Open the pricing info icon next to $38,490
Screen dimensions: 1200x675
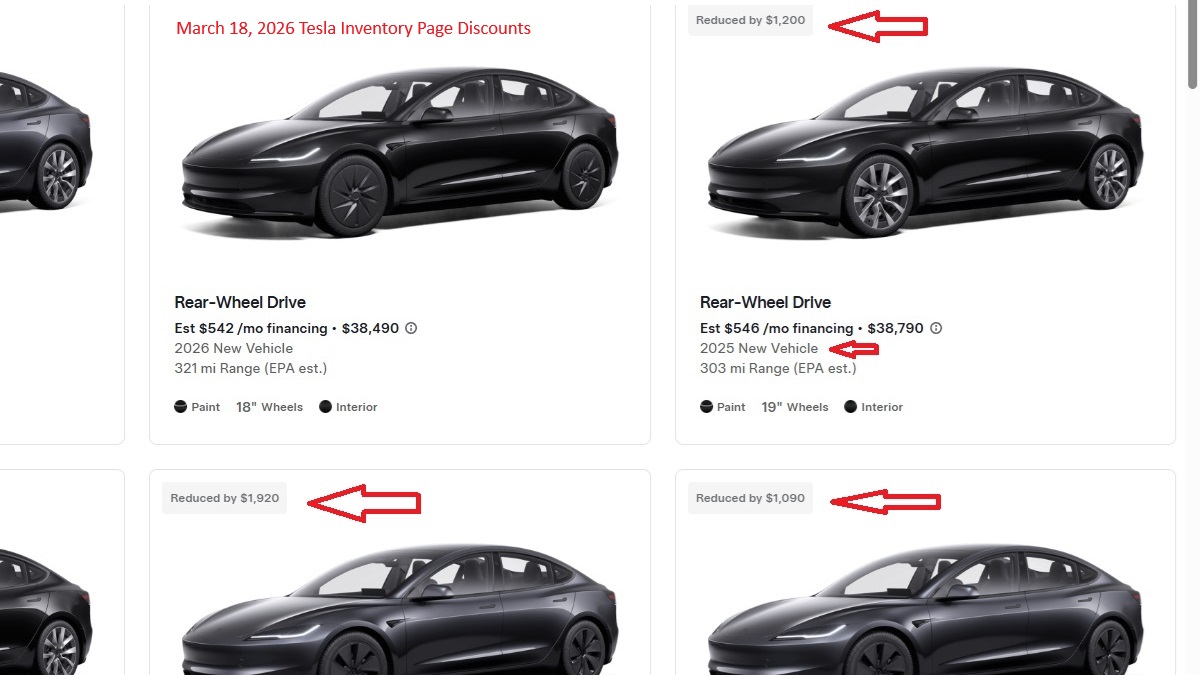pos(413,328)
